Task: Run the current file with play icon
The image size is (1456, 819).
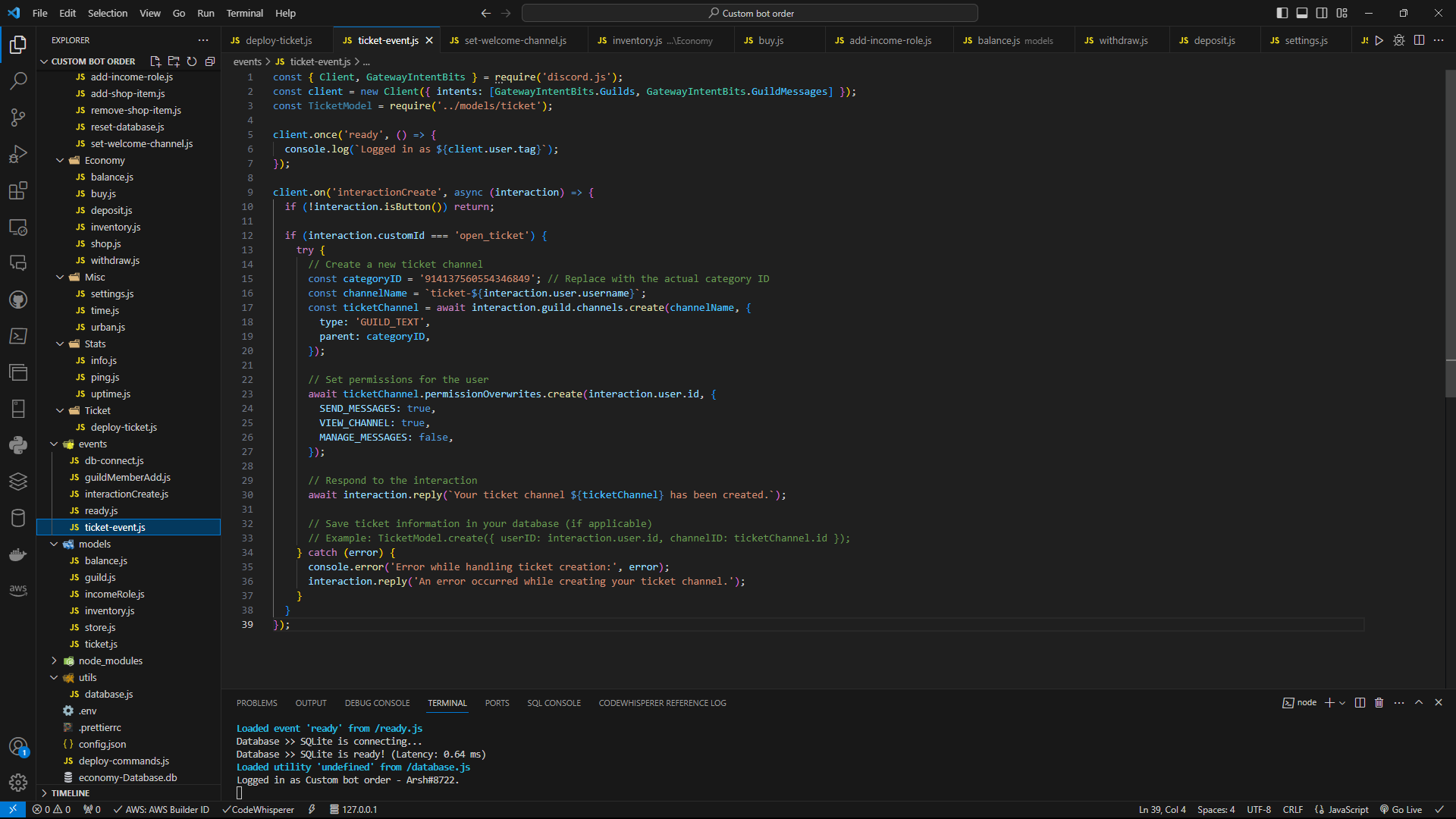Action: pos(1379,40)
